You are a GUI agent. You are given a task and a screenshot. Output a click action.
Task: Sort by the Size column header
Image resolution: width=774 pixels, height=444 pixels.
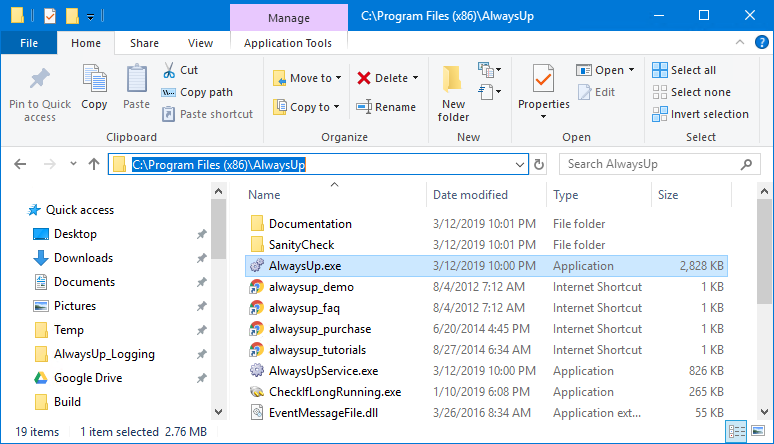click(668, 195)
